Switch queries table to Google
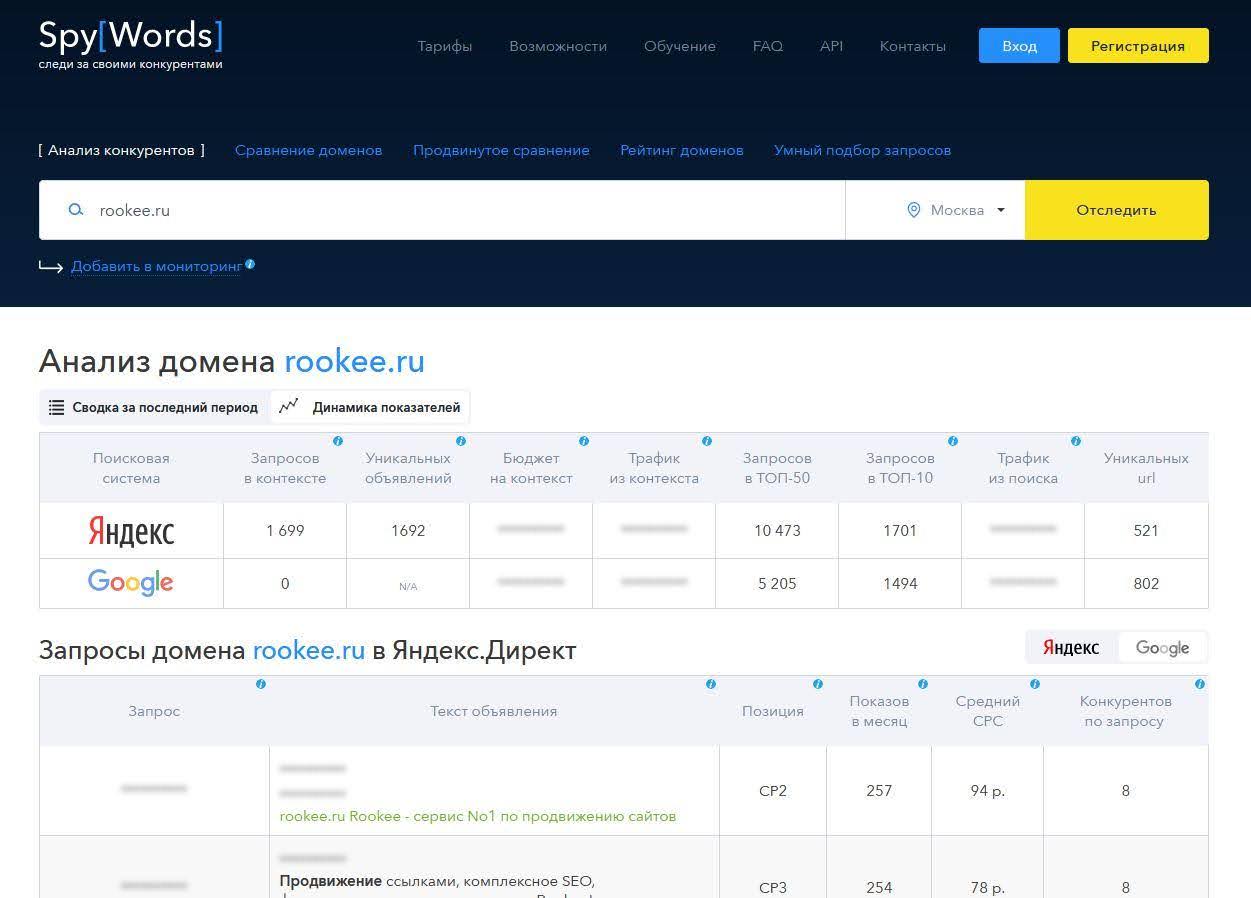This screenshot has width=1251, height=898. [x=1162, y=648]
